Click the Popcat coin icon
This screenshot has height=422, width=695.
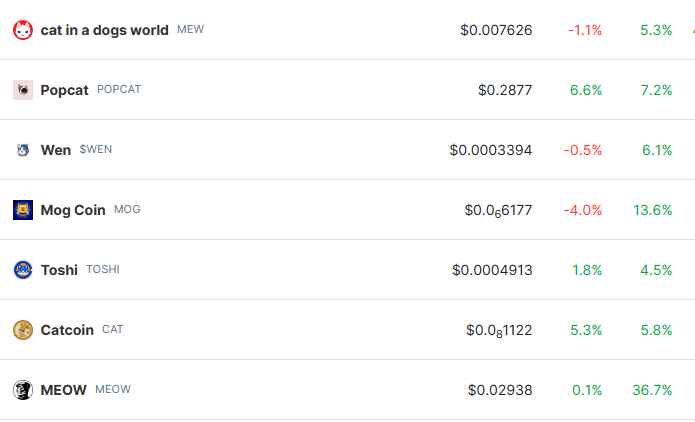[x=23, y=90]
